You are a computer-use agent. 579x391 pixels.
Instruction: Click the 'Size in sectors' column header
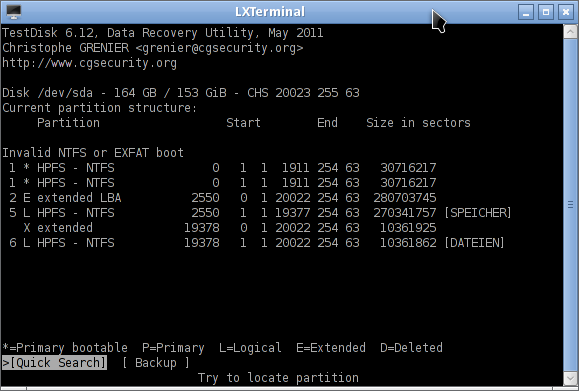[418, 123]
